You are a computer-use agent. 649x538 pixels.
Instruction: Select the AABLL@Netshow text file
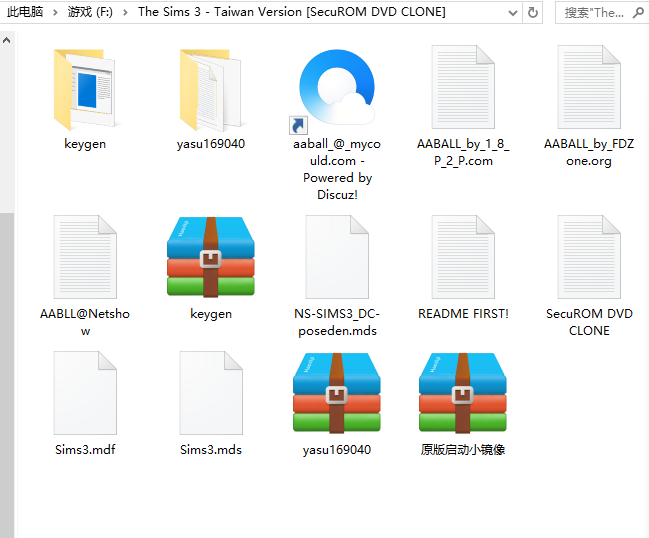coord(84,257)
